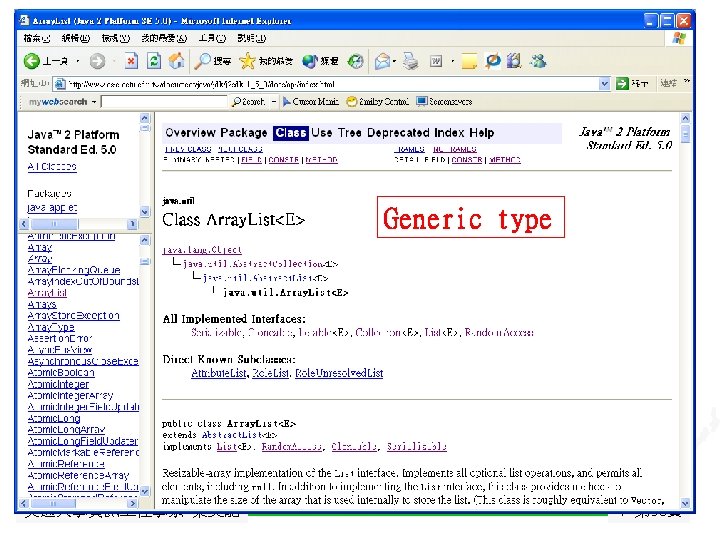Screen dimensions: 720x540
Task: Jump to METHOD summary link
Action: click(x=321, y=160)
